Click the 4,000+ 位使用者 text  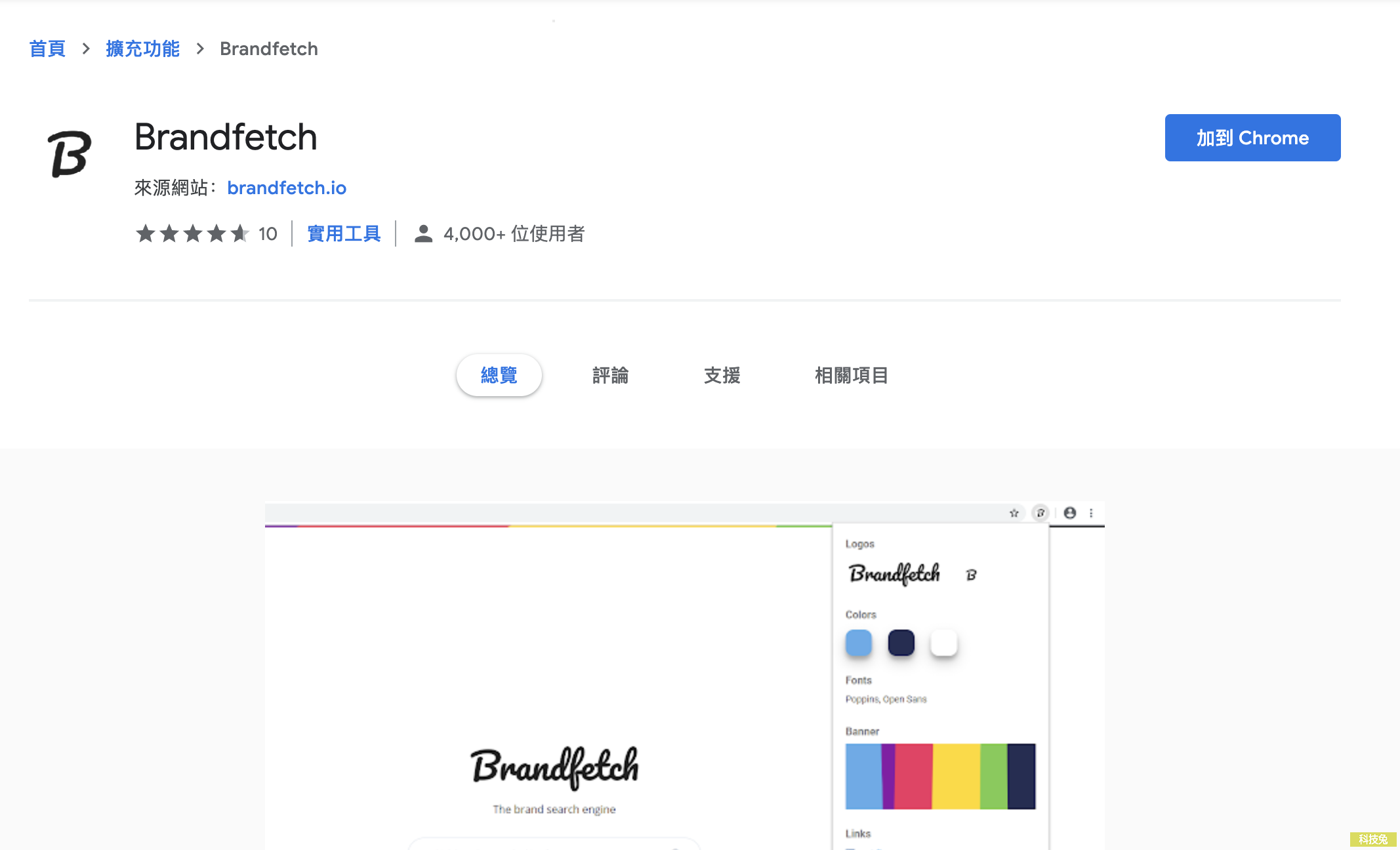pos(514,233)
